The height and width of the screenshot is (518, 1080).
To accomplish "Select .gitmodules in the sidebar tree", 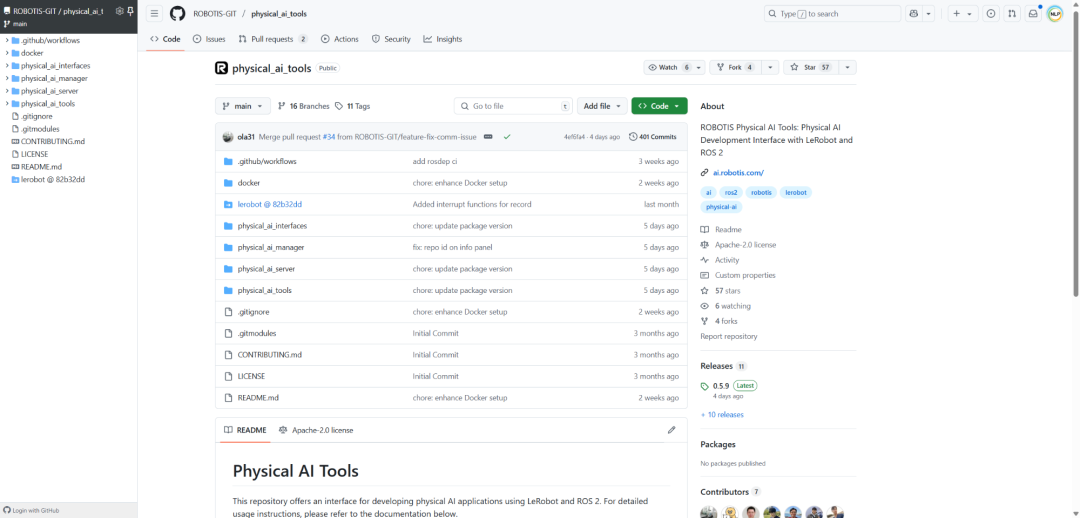I will pos(40,129).
